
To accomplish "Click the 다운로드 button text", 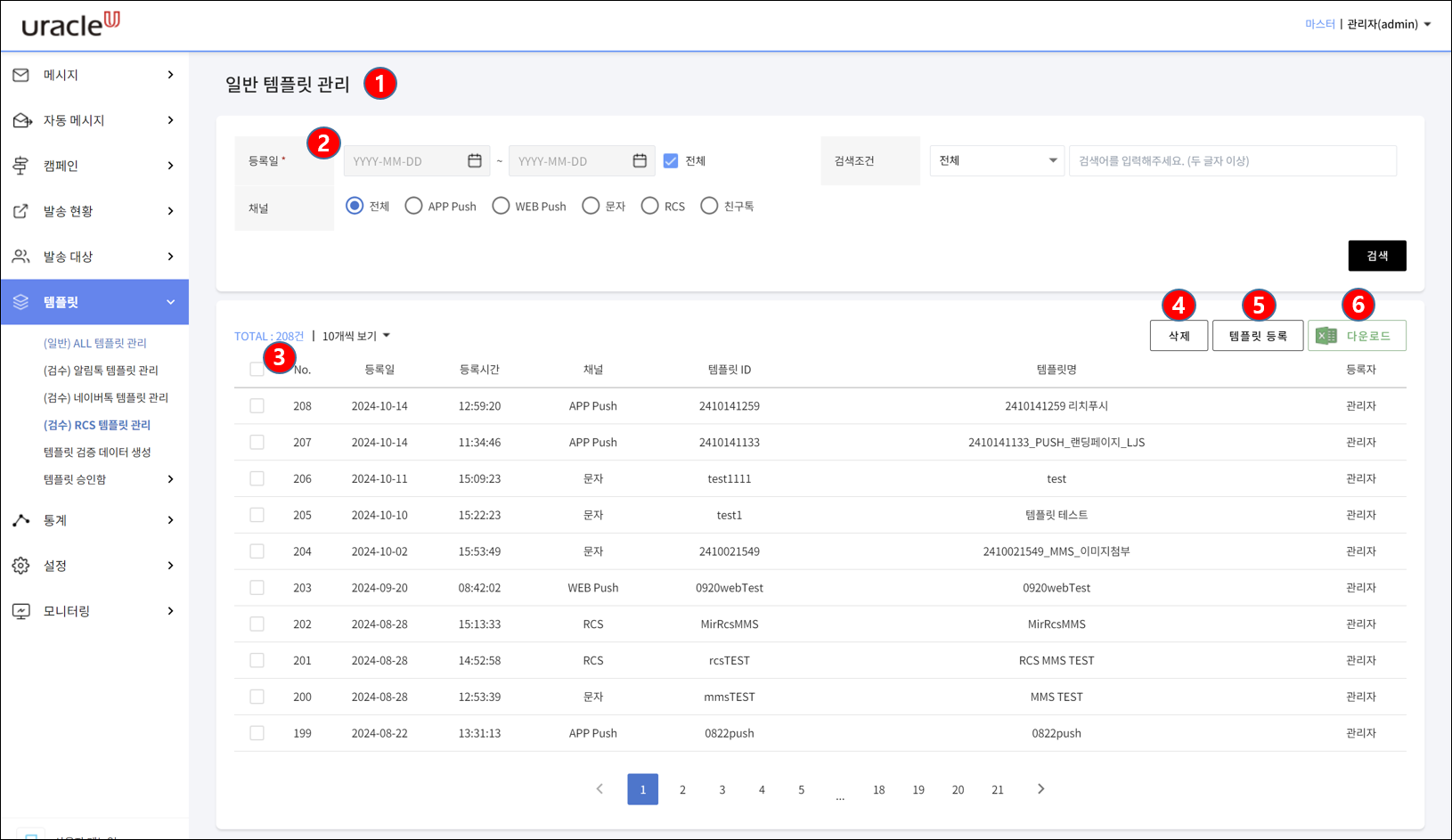I will point(1368,336).
